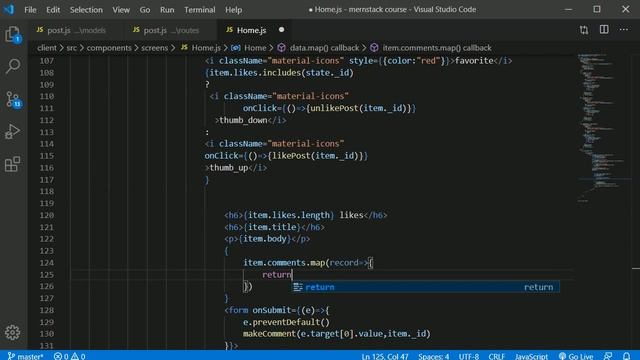Open the Edit menu
Screen dimensions: 640x360
(53, 9)
